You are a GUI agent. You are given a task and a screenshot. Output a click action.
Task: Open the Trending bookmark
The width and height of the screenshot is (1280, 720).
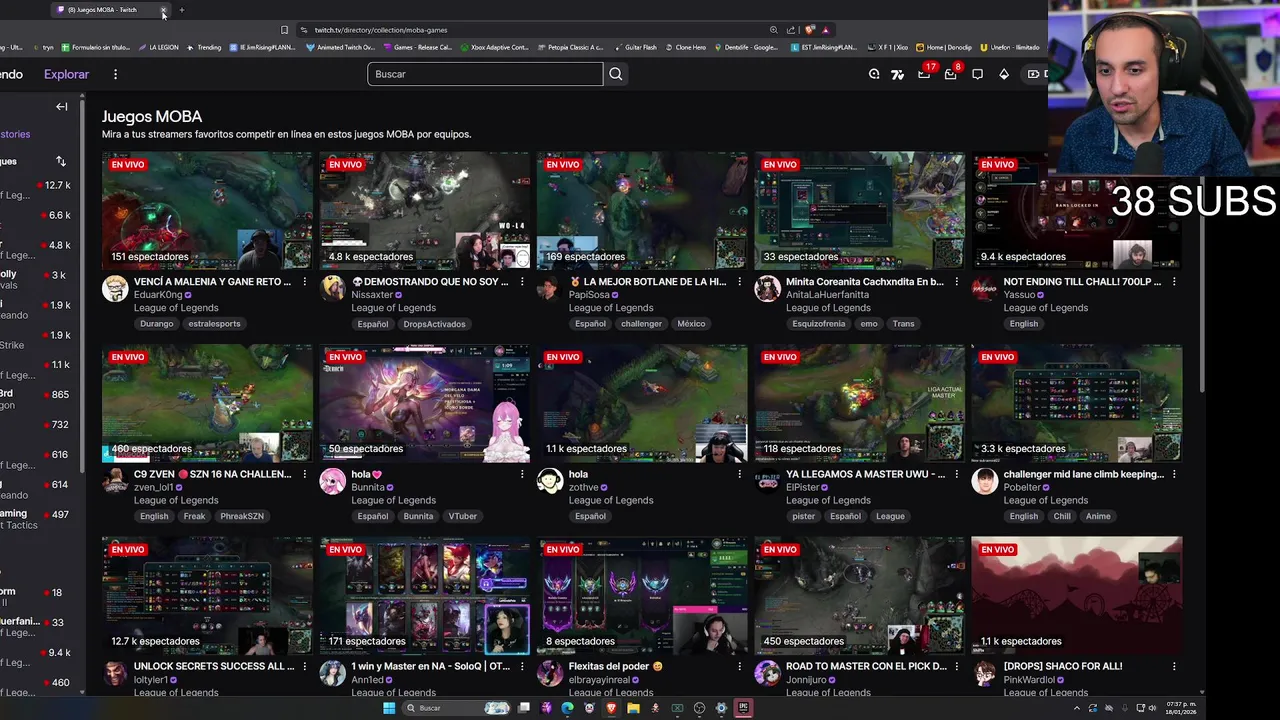coord(204,47)
